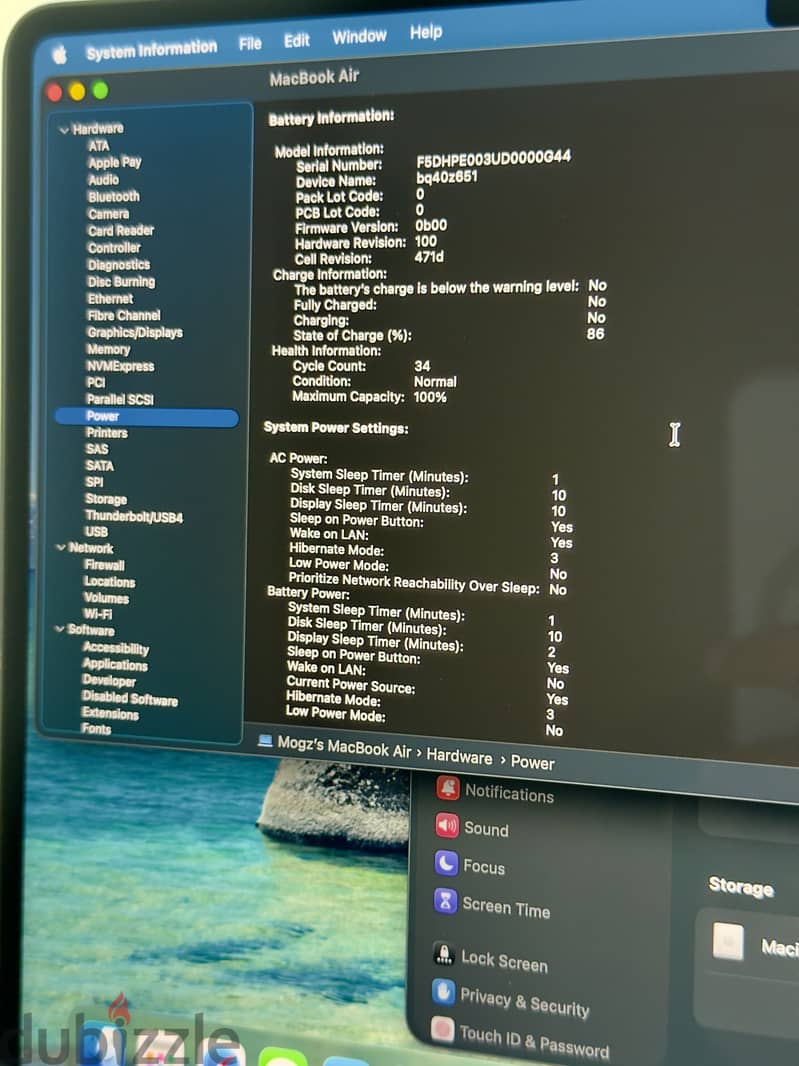This screenshot has width=799, height=1066.
Task: Click the battery serial number F5DHPE003UD0000G44
Action: [494, 158]
